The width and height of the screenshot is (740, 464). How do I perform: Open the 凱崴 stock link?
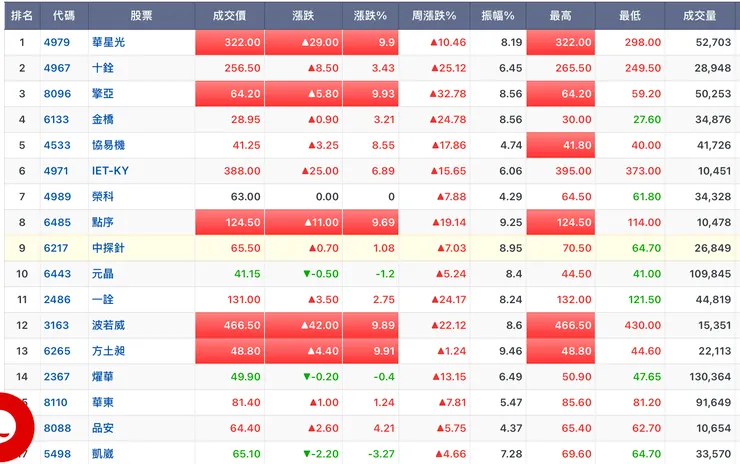103,454
